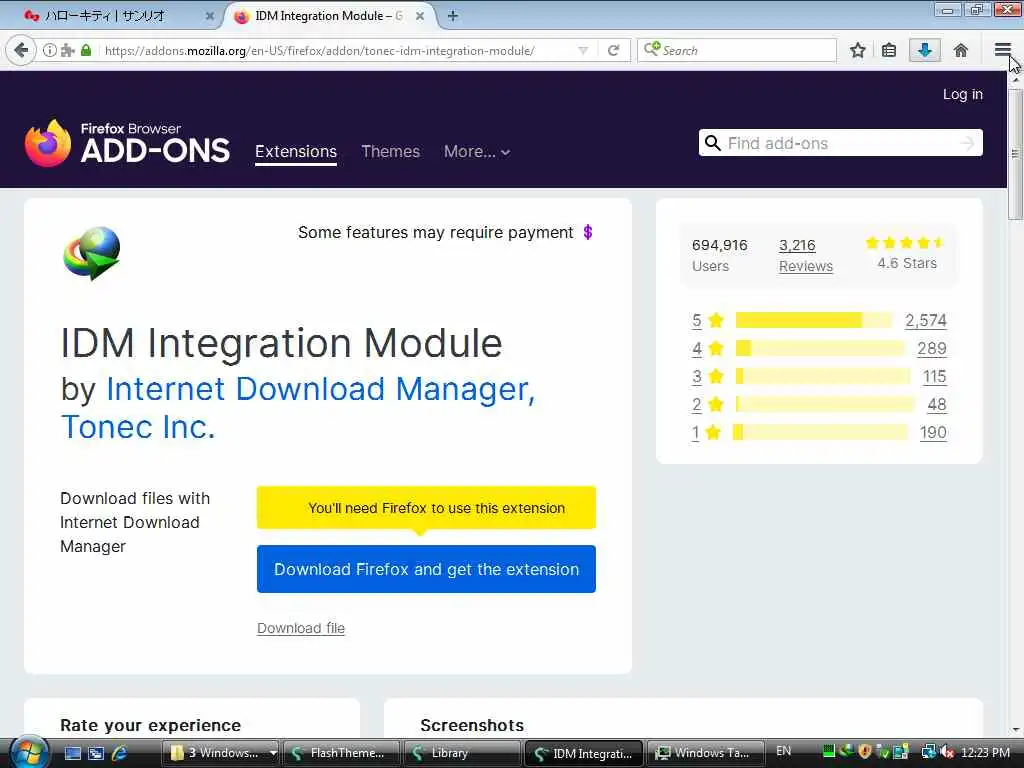
Task: Click the Download file link
Action: 301,628
